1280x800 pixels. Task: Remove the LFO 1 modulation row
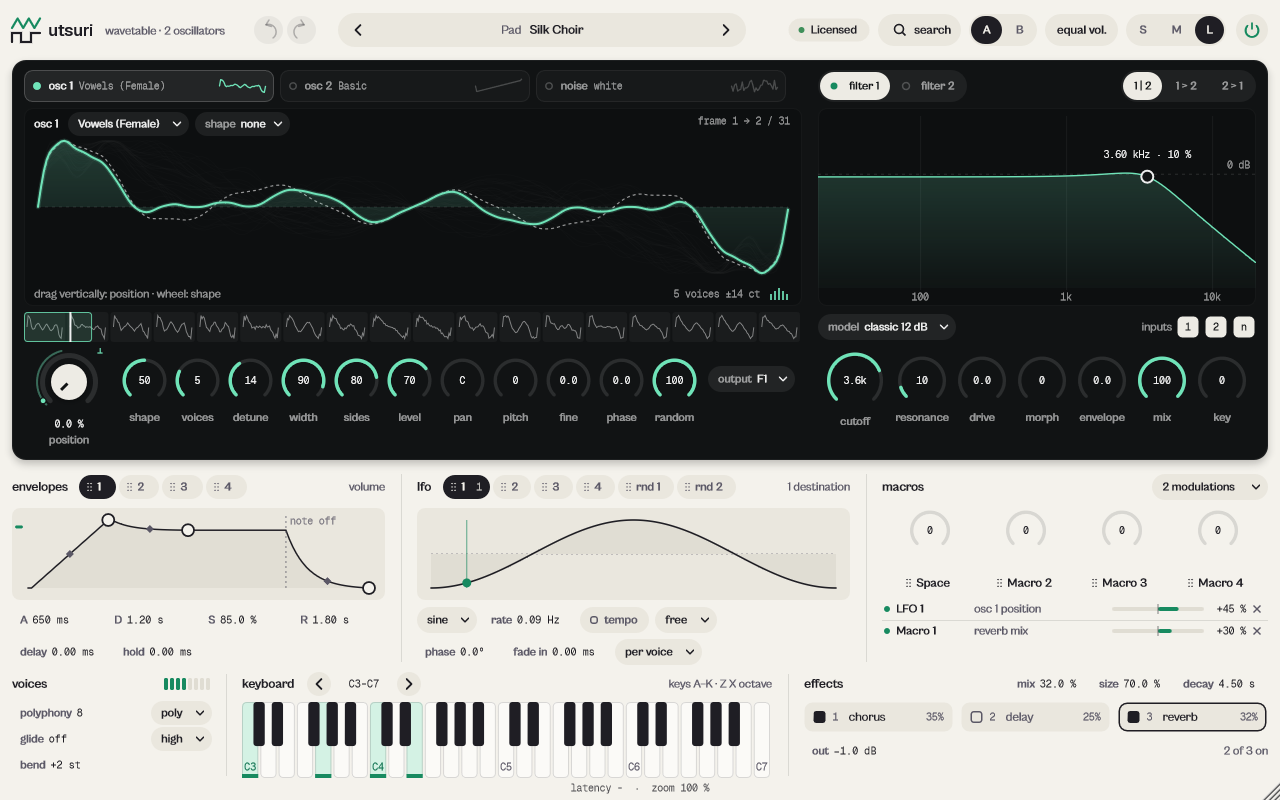[1257, 609]
